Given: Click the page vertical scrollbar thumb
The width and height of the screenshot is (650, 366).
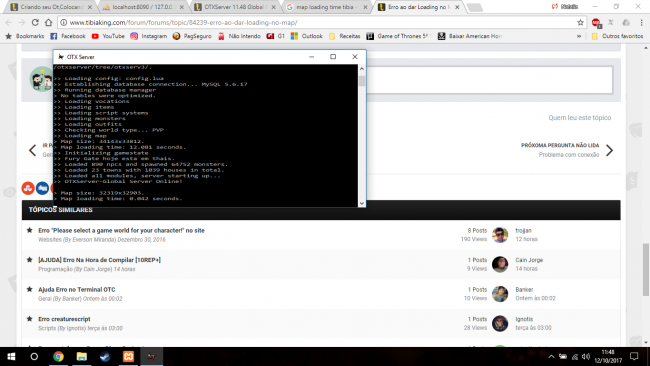Looking at the screenshot, I should pyautogui.click(x=645, y=270).
